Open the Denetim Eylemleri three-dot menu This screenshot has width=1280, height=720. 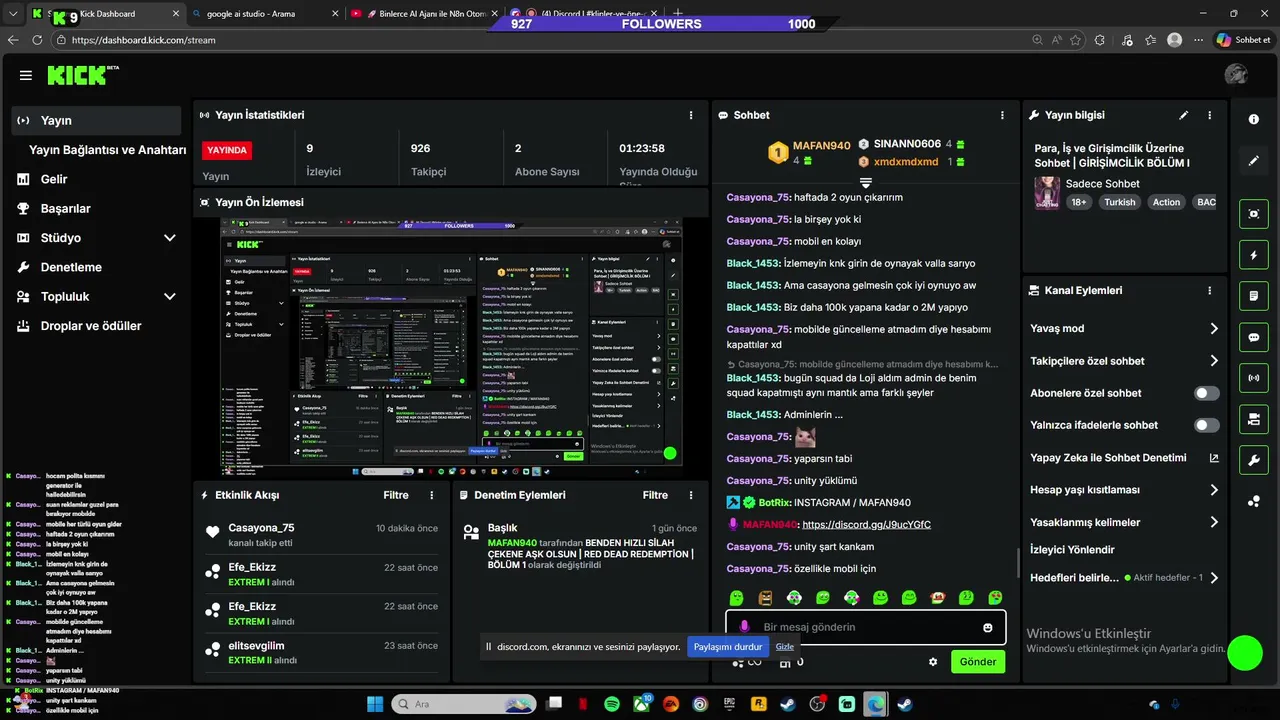(x=691, y=495)
